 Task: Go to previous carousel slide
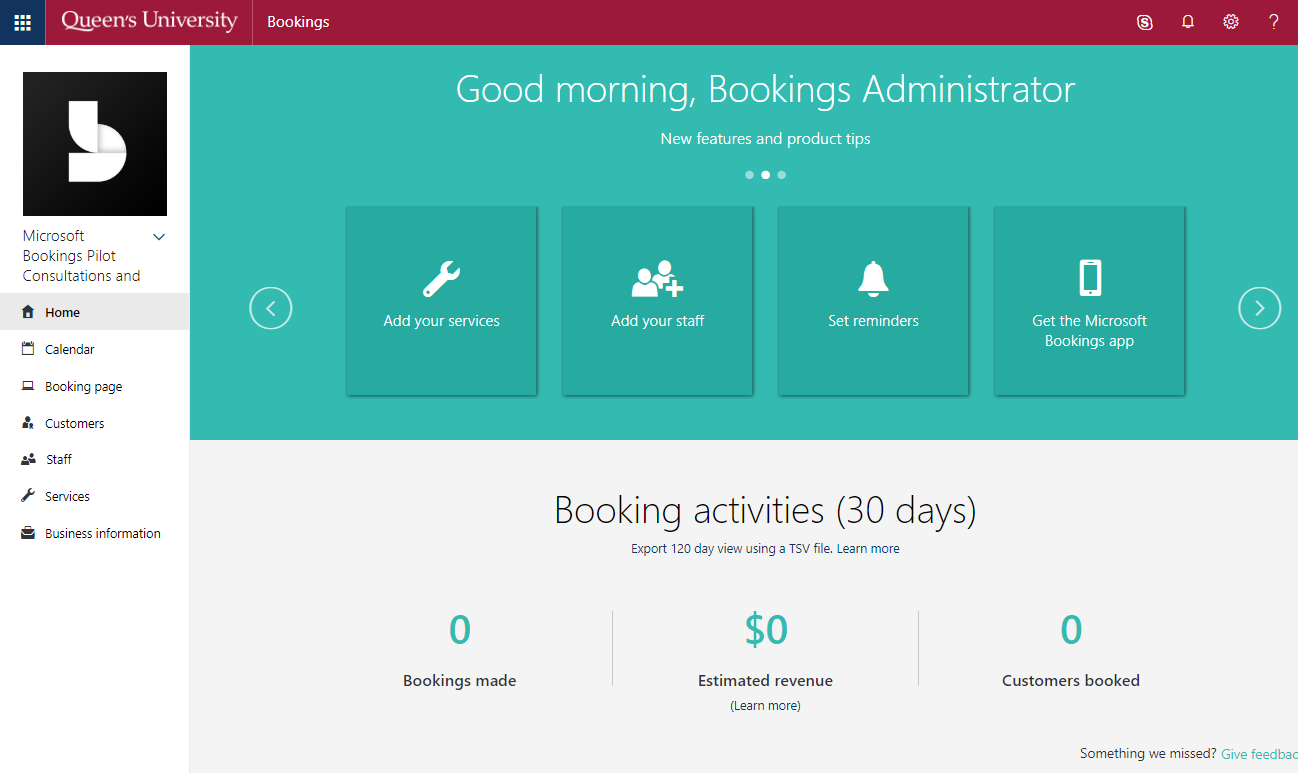point(271,308)
